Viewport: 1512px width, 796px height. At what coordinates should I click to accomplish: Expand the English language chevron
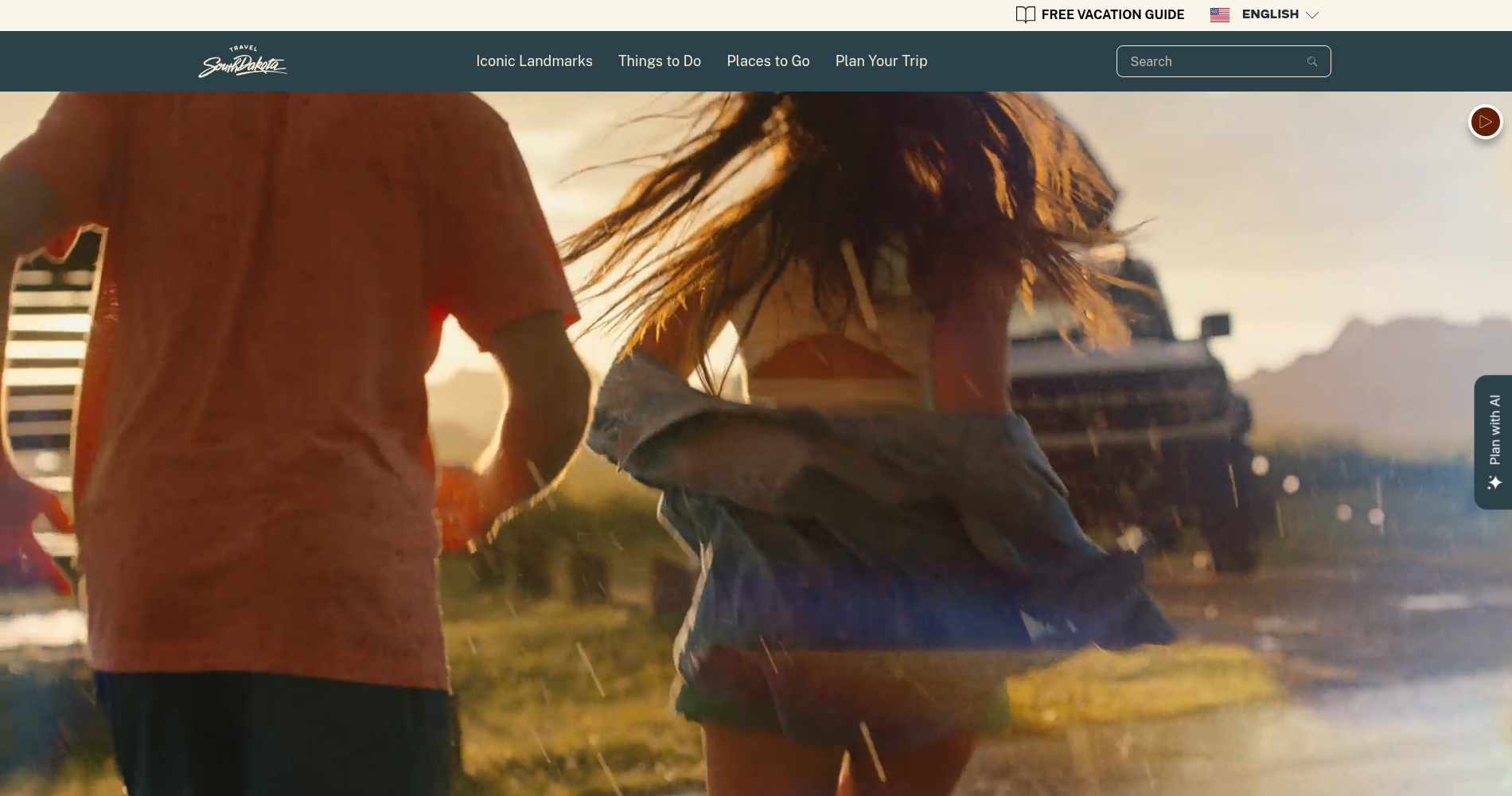[1312, 15]
